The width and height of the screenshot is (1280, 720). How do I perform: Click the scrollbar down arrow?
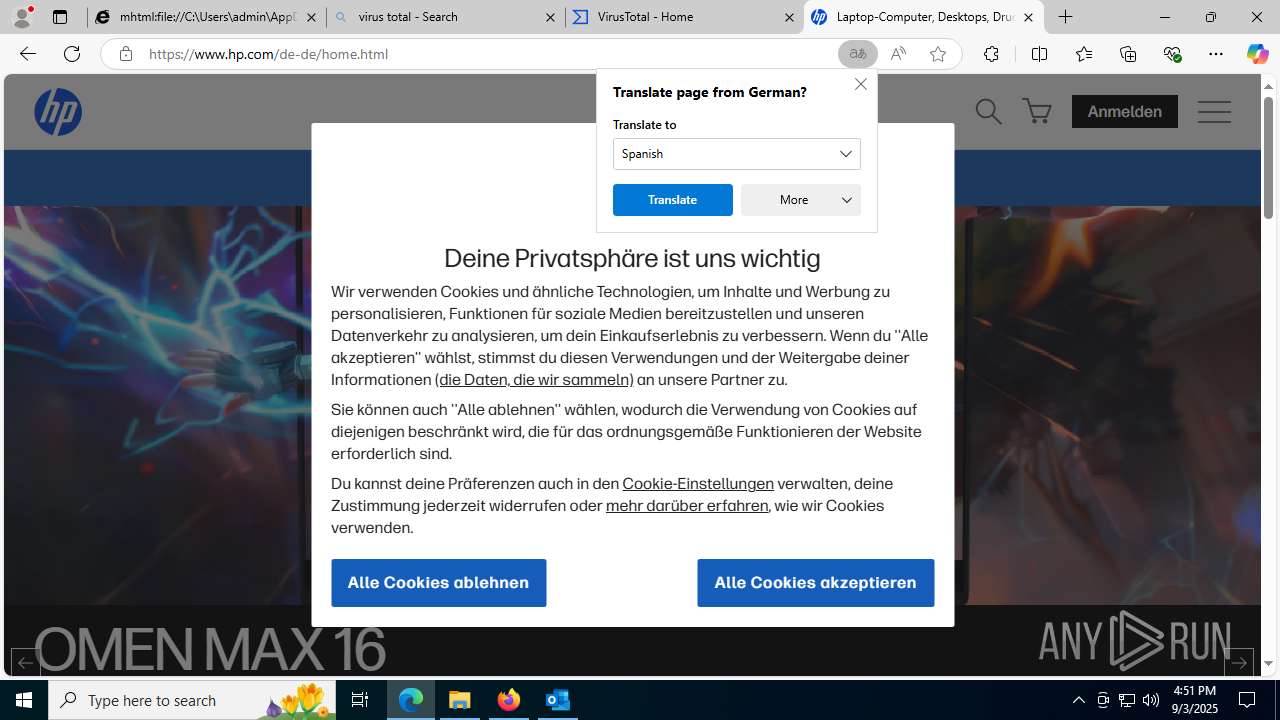[x=1268, y=663]
